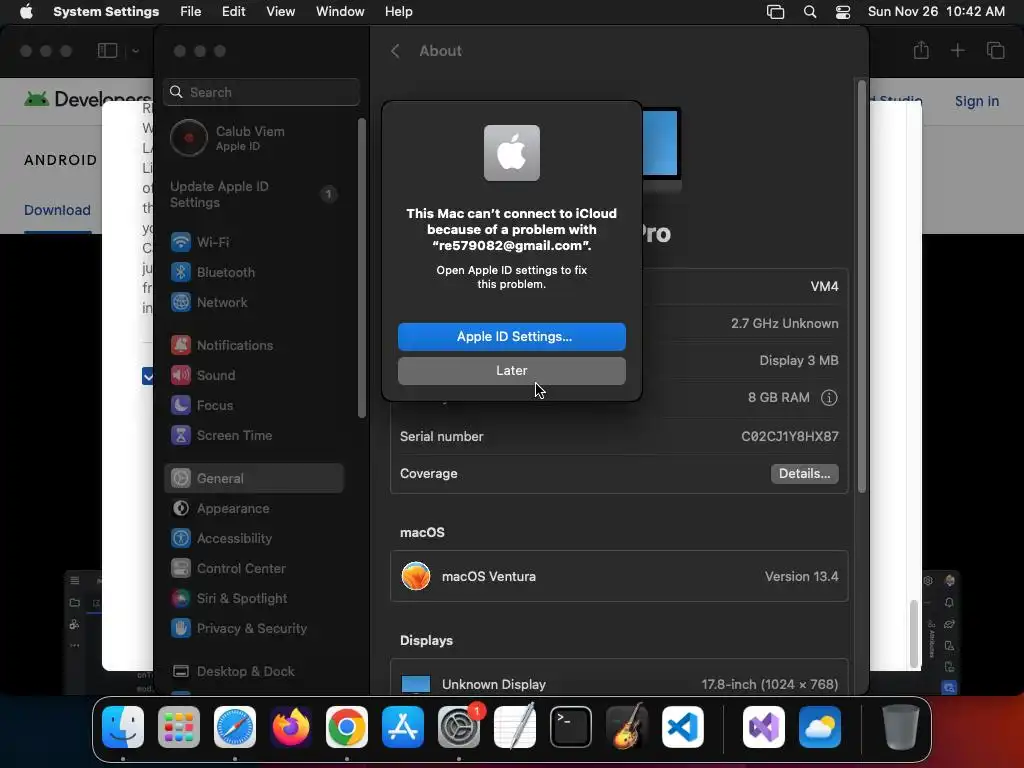1024x768 pixels.
Task: Open a new tab in Safari
Action: pos(957,50)
